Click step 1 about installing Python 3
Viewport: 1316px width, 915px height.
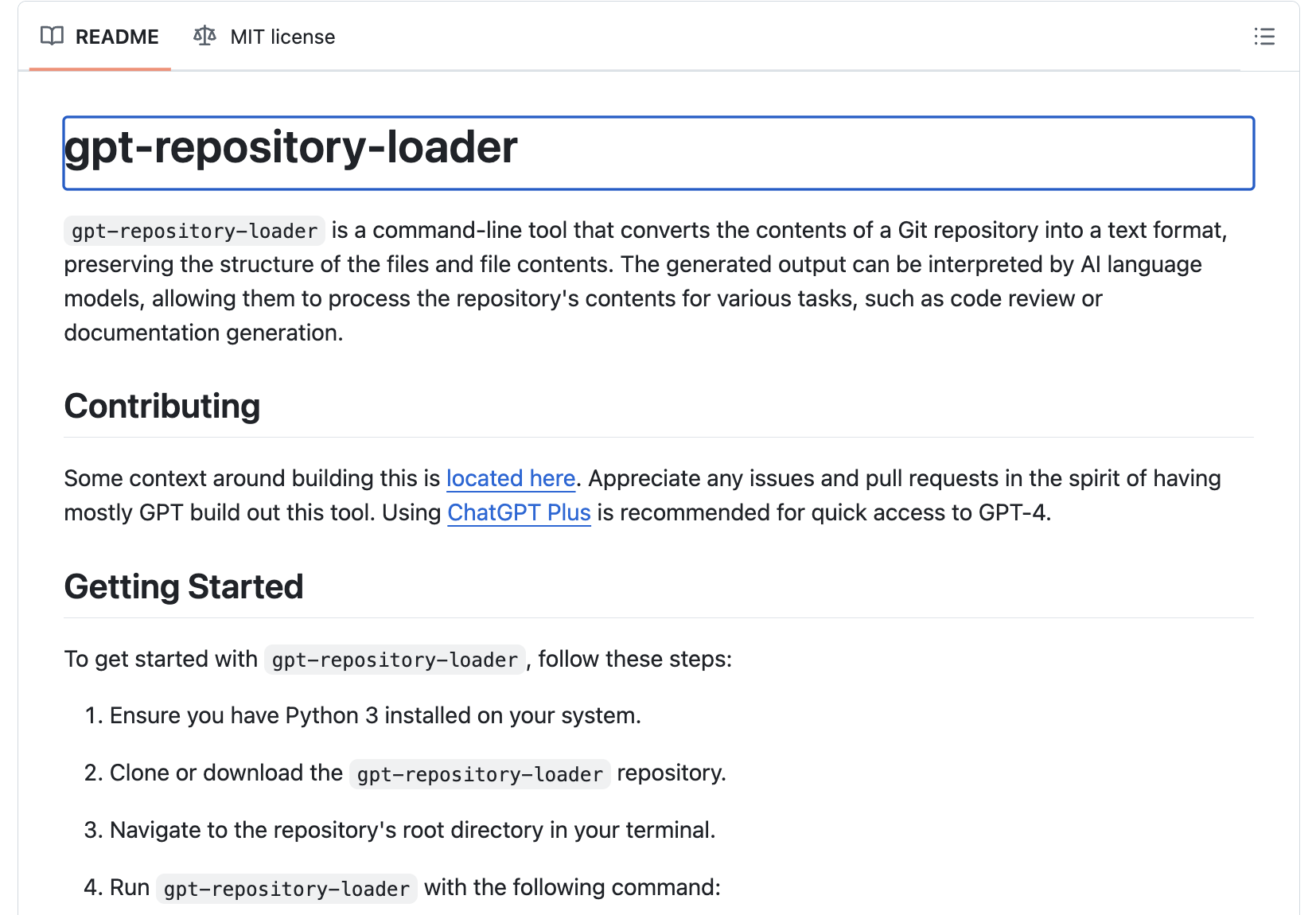[376, 715]
